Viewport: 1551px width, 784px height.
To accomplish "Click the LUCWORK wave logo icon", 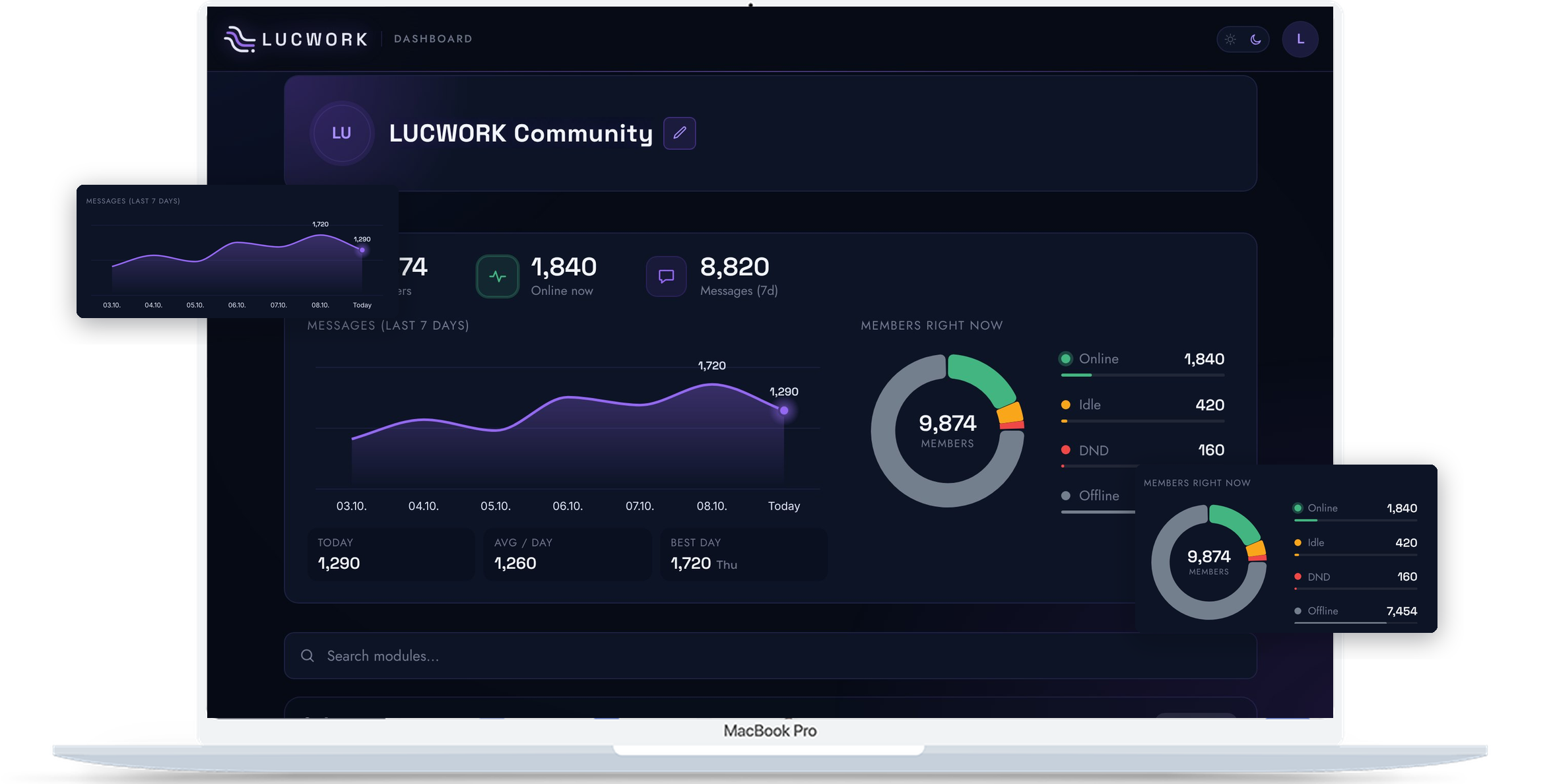I will click(x=240, y=39).
